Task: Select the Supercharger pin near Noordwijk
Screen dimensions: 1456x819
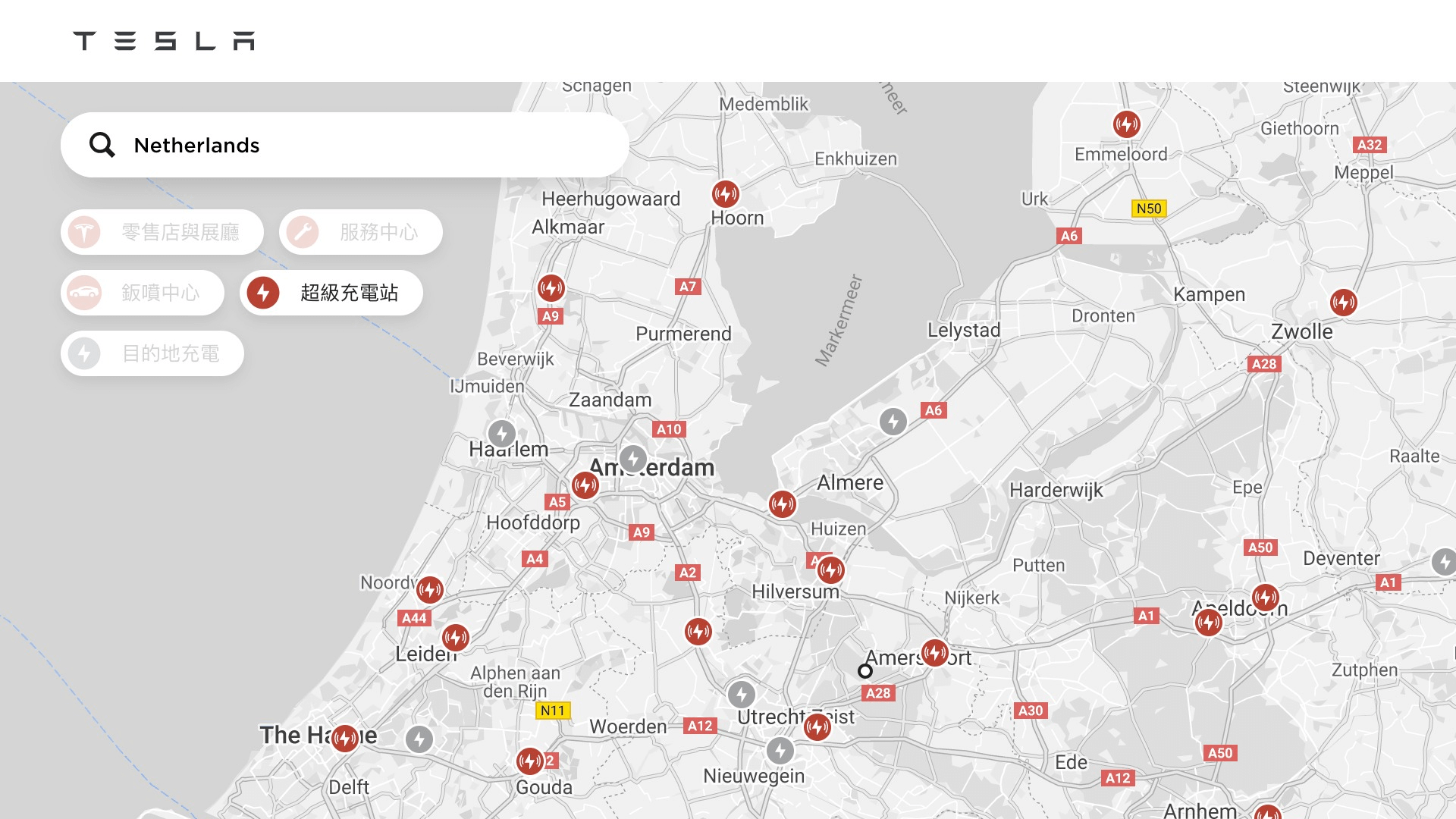Action: [x=430, y=589]
